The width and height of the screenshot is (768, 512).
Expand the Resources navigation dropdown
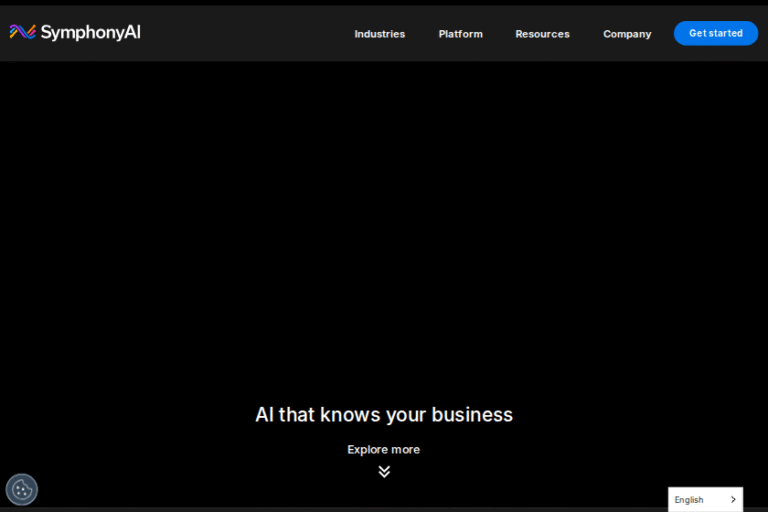tap(542, 34)
